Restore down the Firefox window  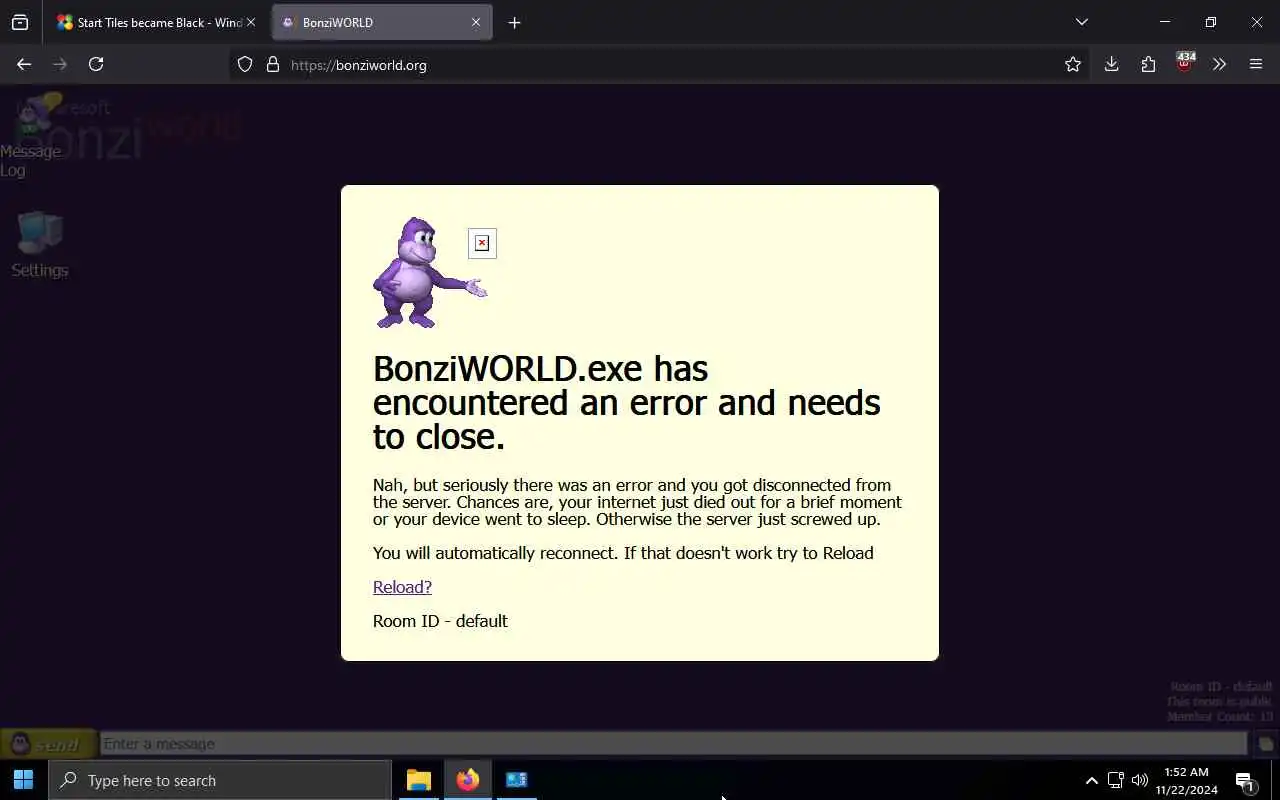point(1211,22)
